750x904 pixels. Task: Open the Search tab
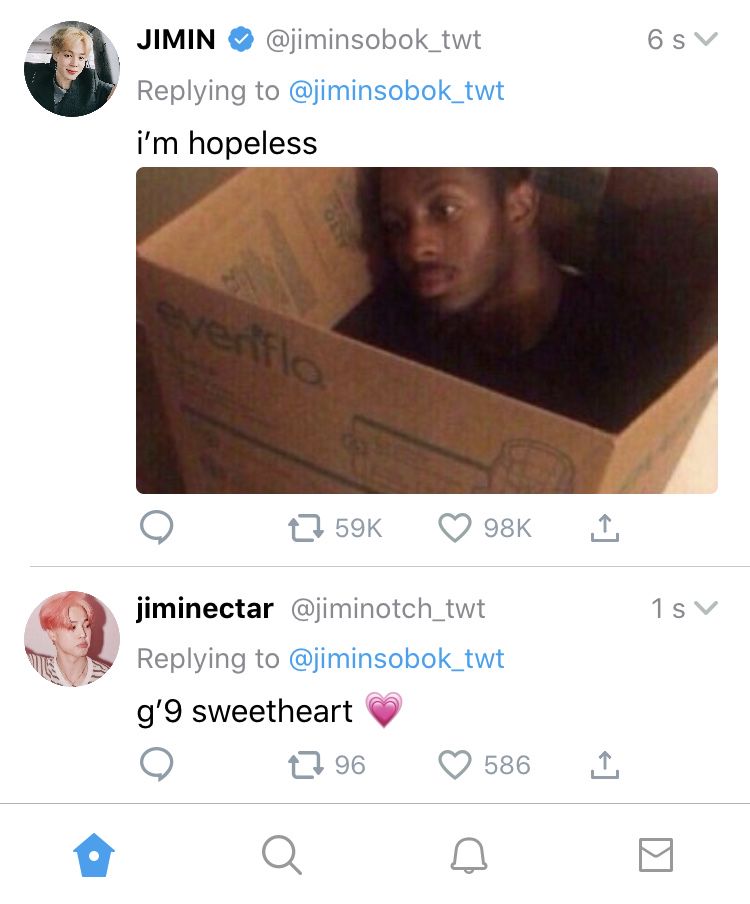(281, 856)
